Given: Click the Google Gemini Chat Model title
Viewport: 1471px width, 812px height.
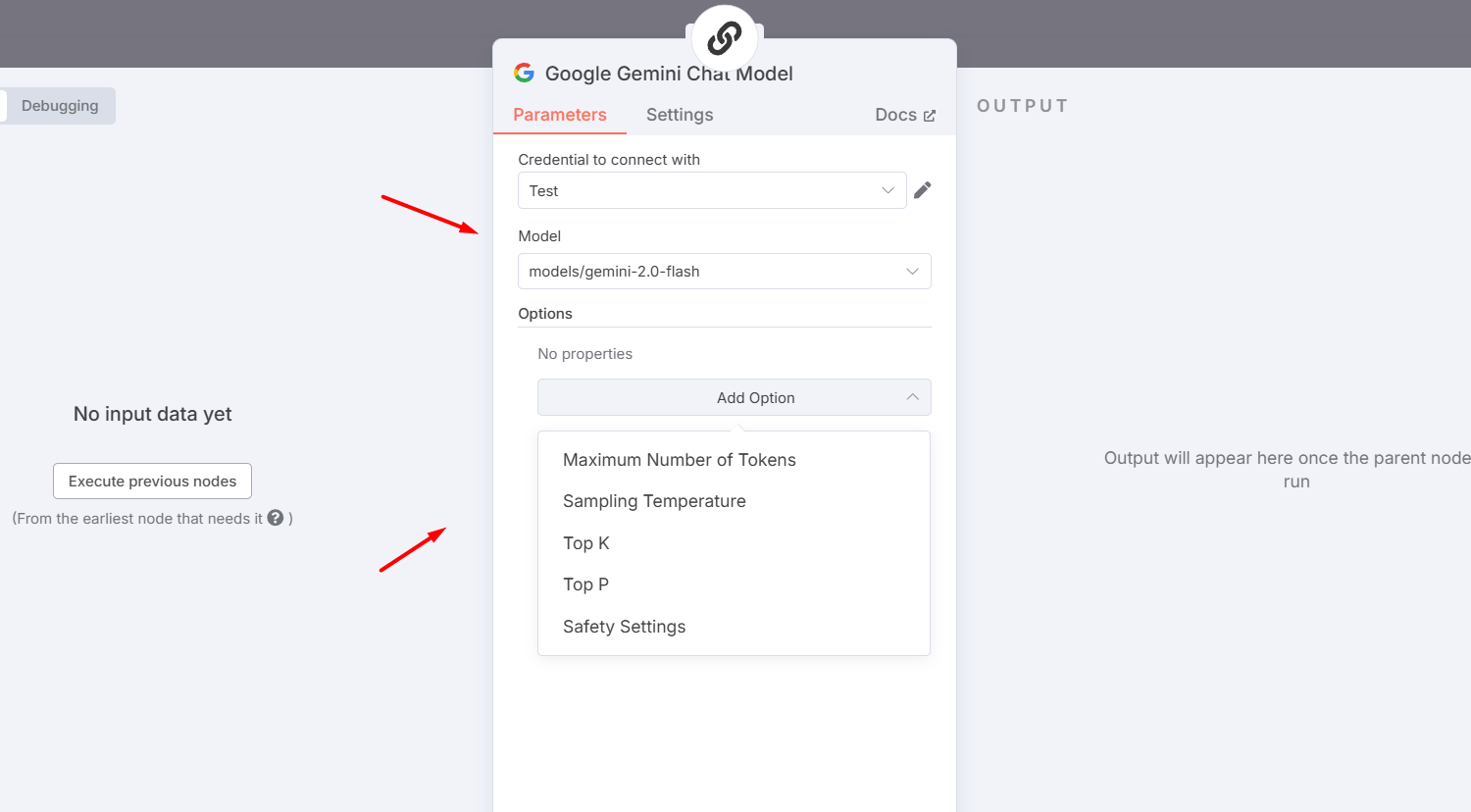Looking at the screenshot, I should [669, 74].
